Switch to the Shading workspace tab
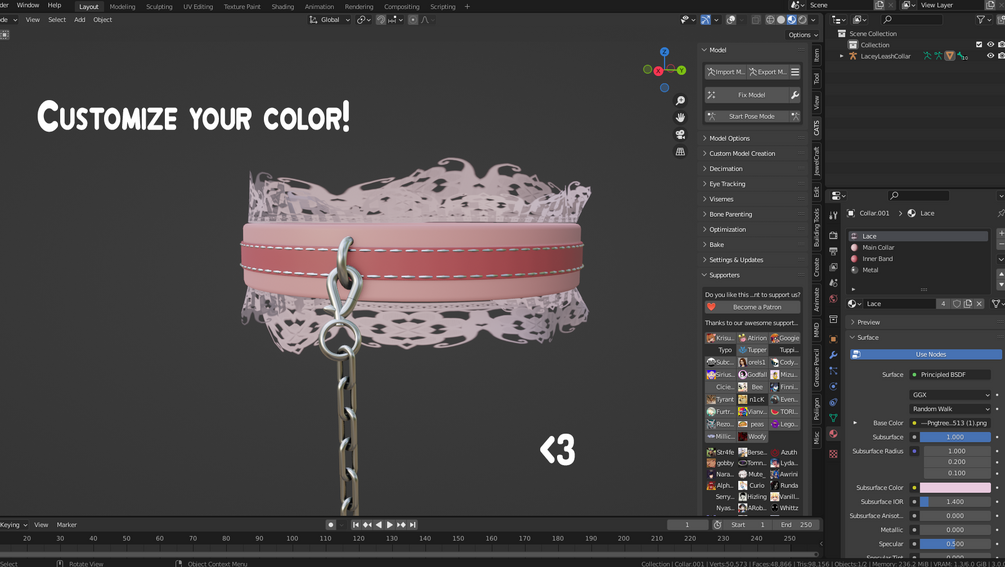The width and height of the screenshot is (1005, 567). coord(282,6)
